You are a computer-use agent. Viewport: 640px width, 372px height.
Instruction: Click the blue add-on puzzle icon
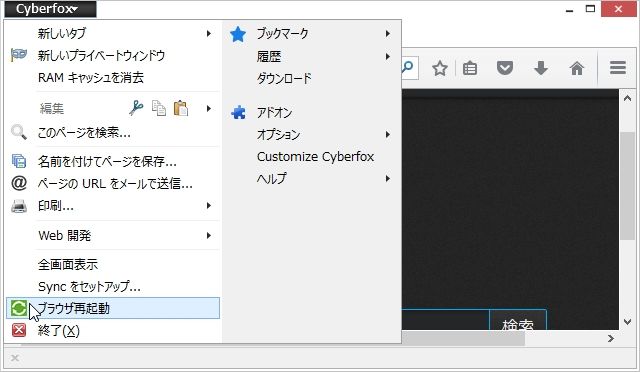(238, 112)
